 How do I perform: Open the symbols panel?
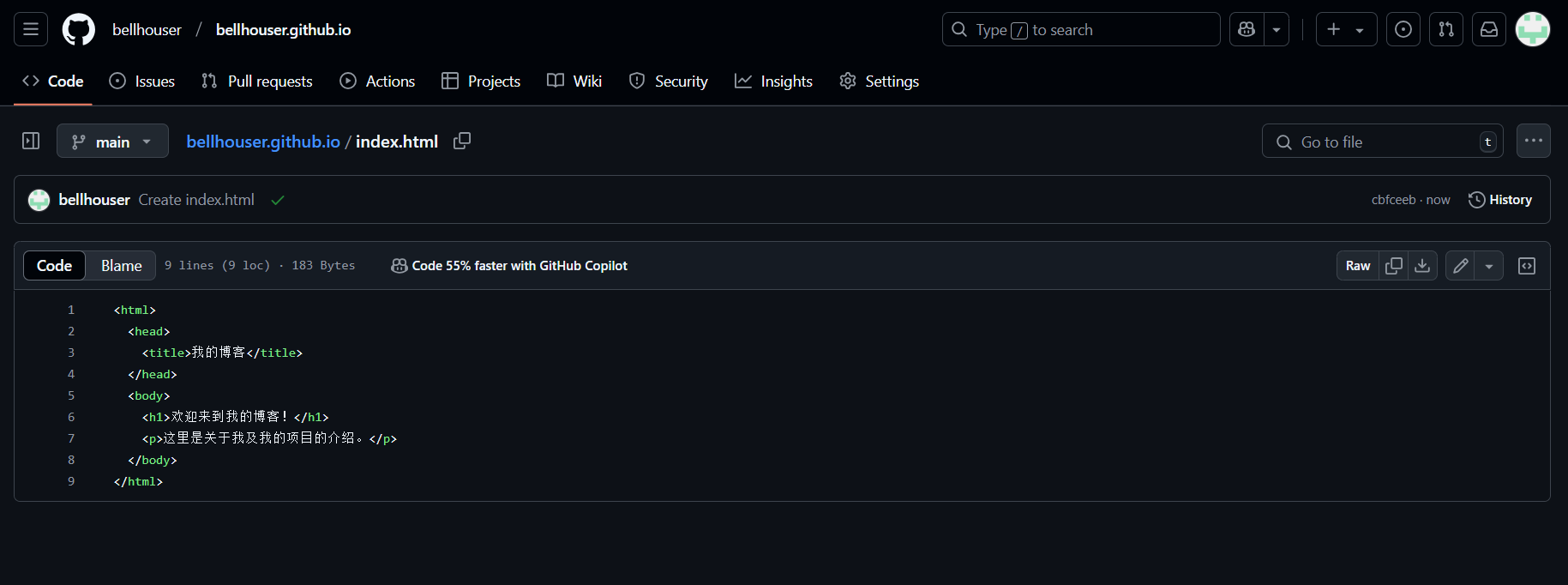tap(1527, 266)
